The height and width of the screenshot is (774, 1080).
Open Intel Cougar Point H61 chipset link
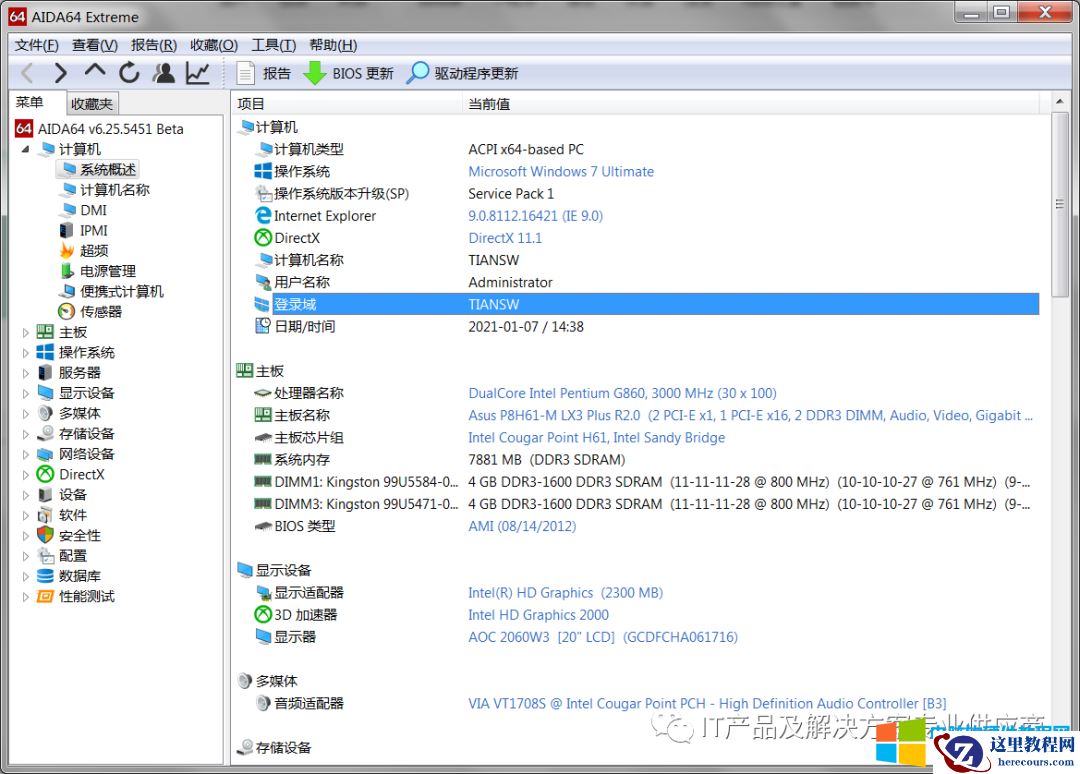[x=596, y=437]
